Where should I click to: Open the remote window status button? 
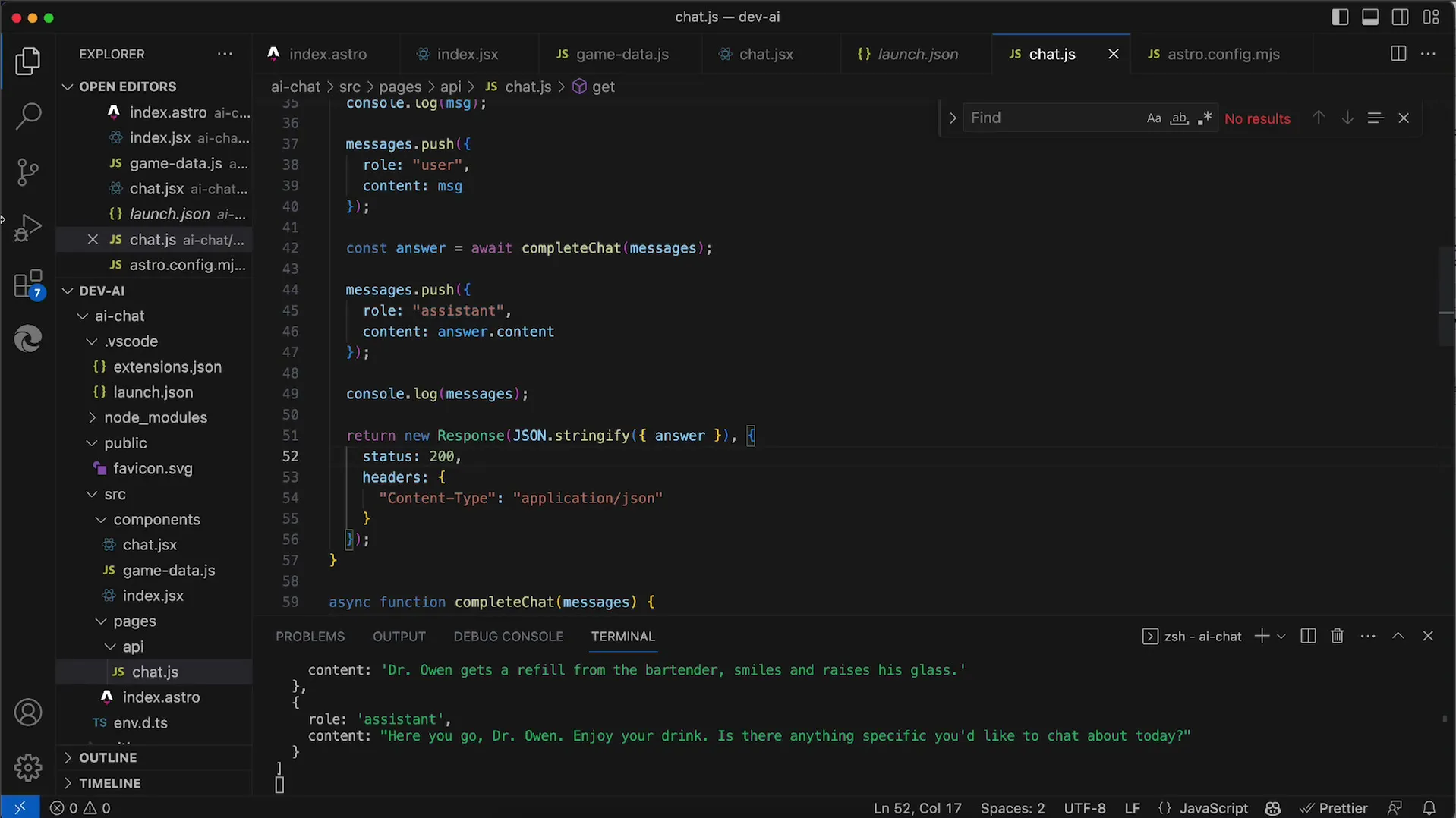pos(20,808)
